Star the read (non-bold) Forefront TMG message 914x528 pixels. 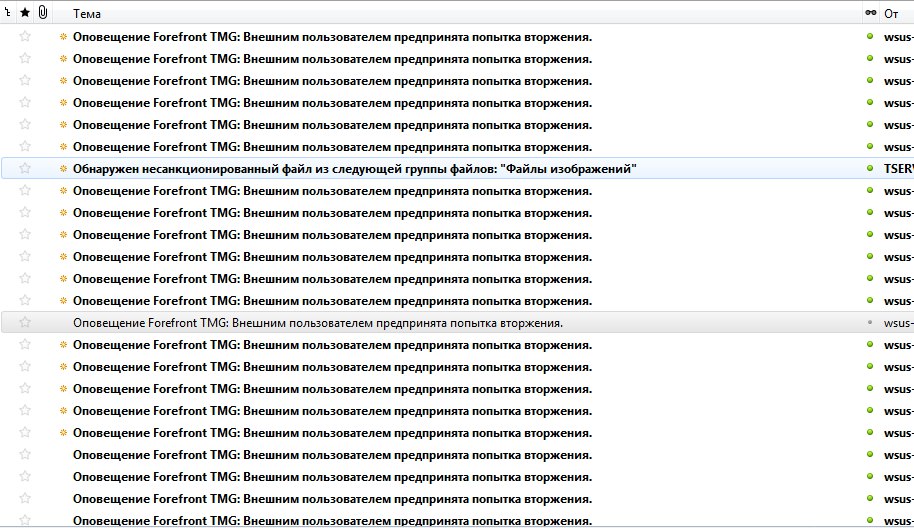pos(25,323)
